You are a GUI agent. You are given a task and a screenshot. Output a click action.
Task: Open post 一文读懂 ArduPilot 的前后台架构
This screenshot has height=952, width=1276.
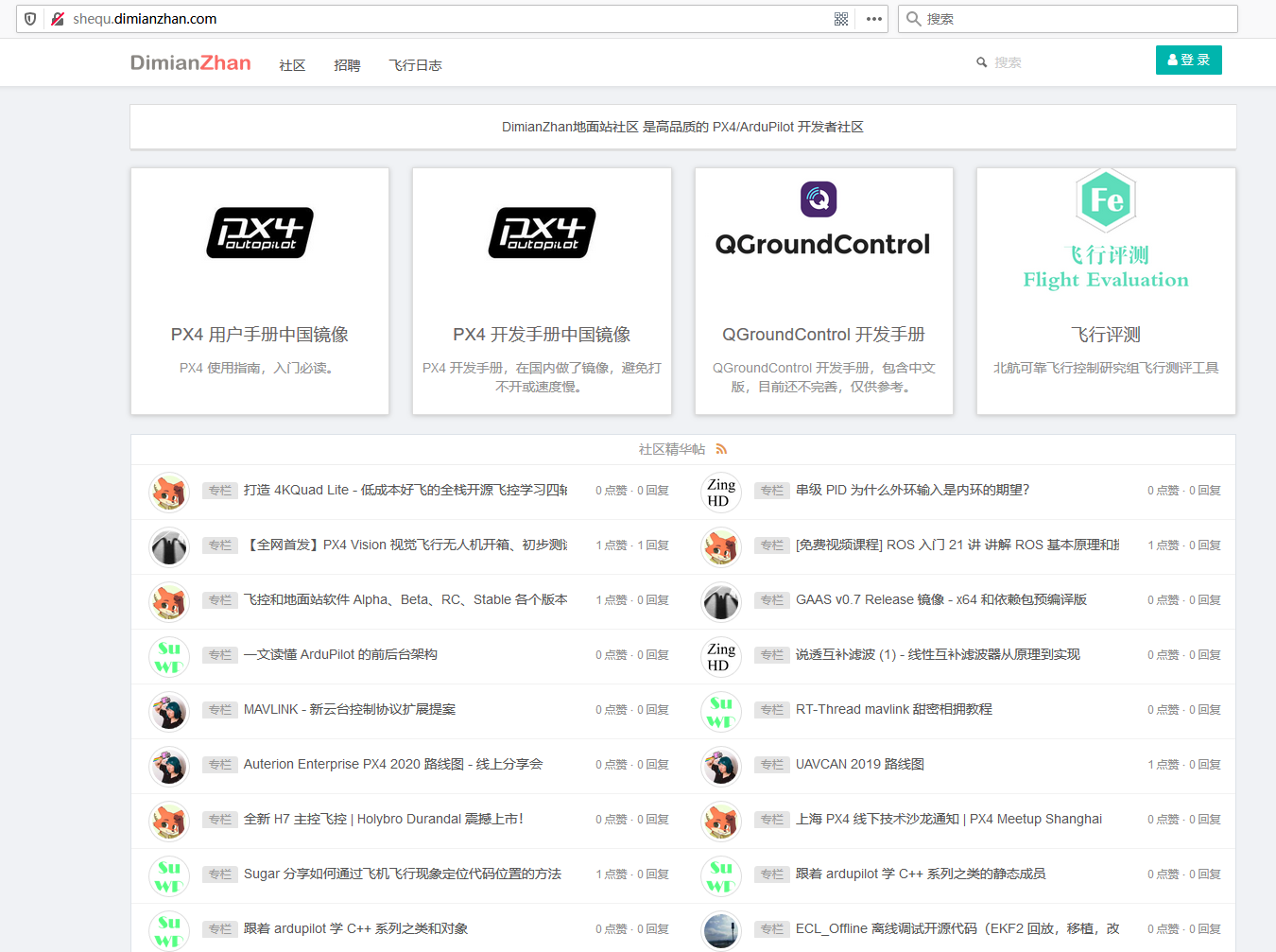340,655
